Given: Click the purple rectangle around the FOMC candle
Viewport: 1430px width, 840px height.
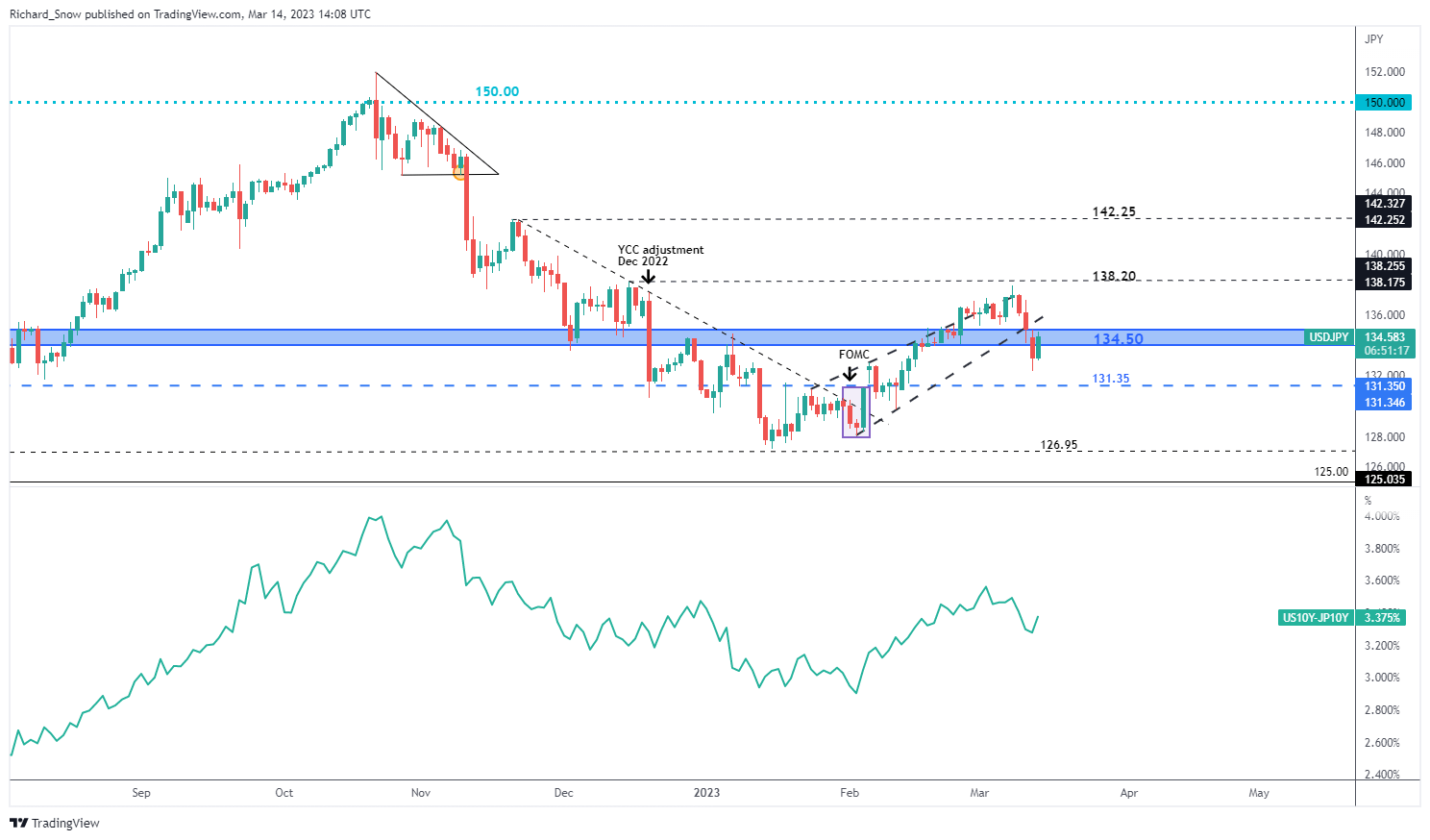Looking at the screenshot, I should coord(856,412).
